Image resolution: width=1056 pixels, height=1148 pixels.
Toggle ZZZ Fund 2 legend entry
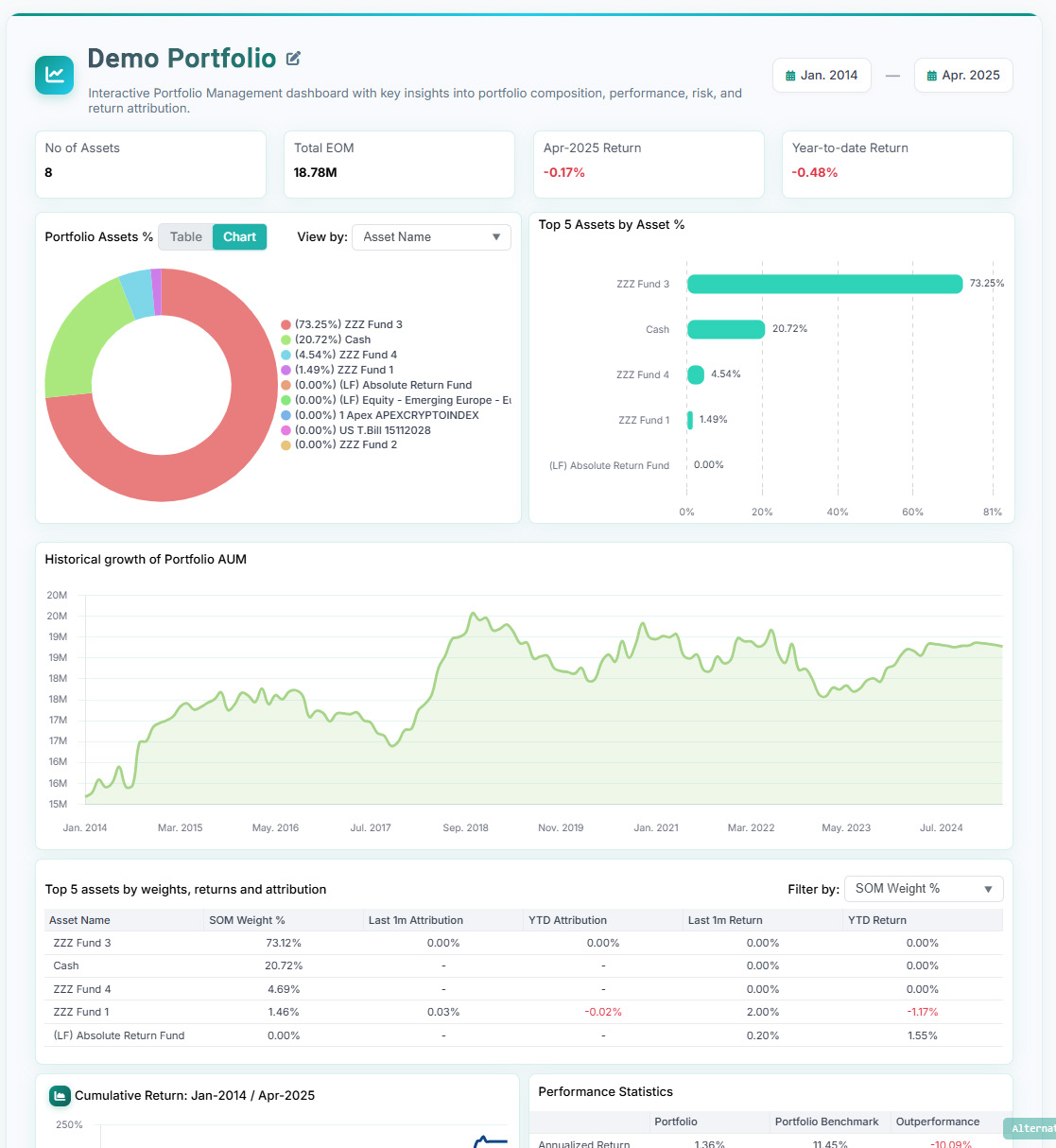[x=338, y=444]
